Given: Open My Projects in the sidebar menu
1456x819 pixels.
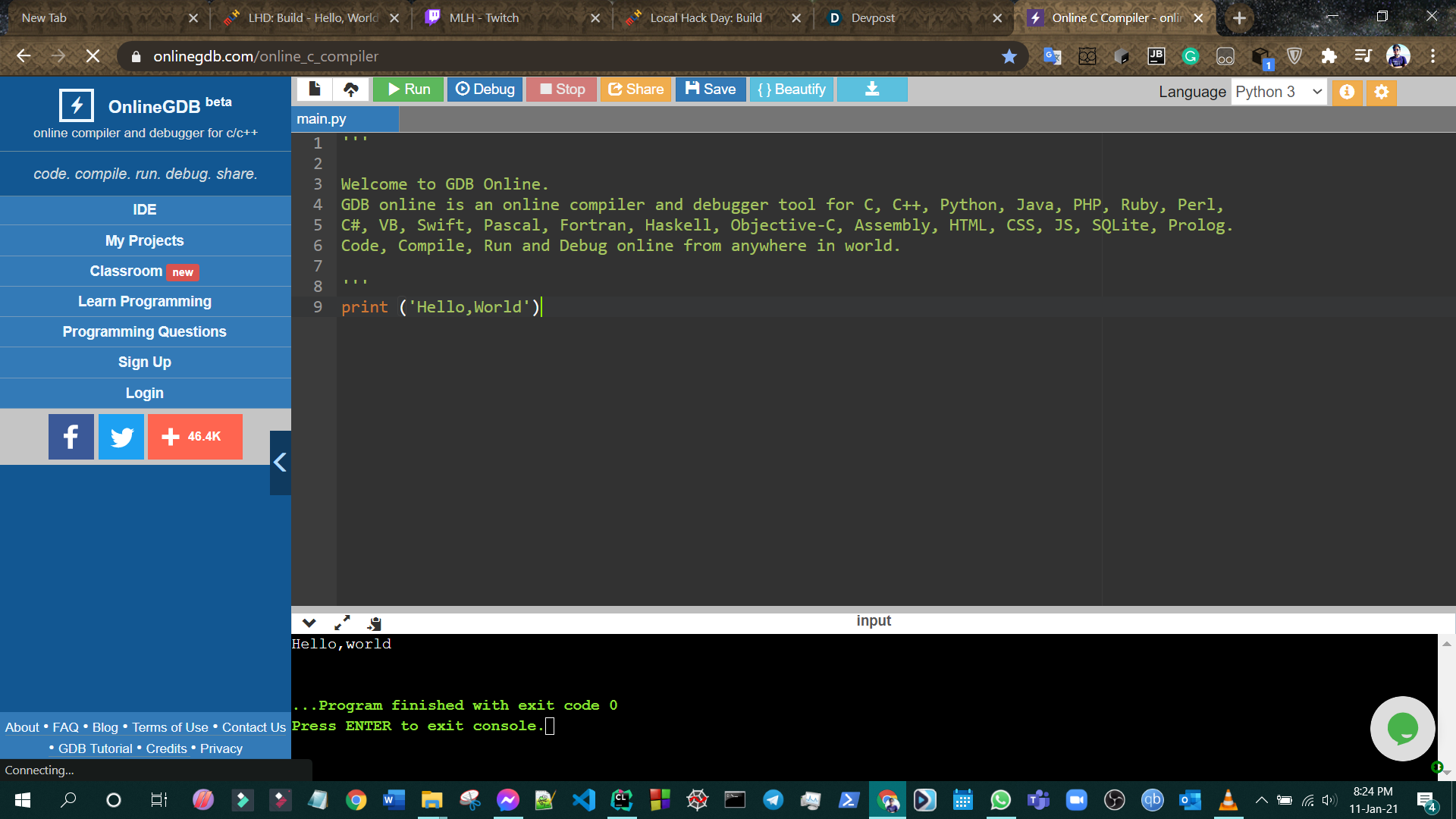Looking at the screenshot, I should 145,240.
